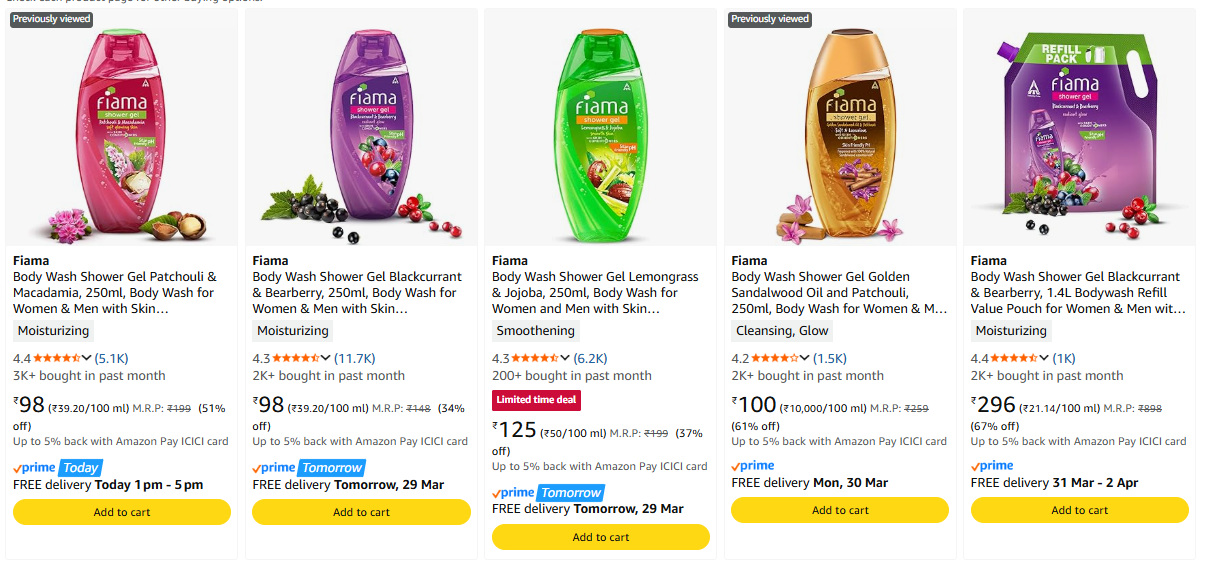Image resolution: width=1229 pixels, height=563 pixels.
Task: Add Patchouli & Macadamia shower gel to cart
Action: click(122, 512)
